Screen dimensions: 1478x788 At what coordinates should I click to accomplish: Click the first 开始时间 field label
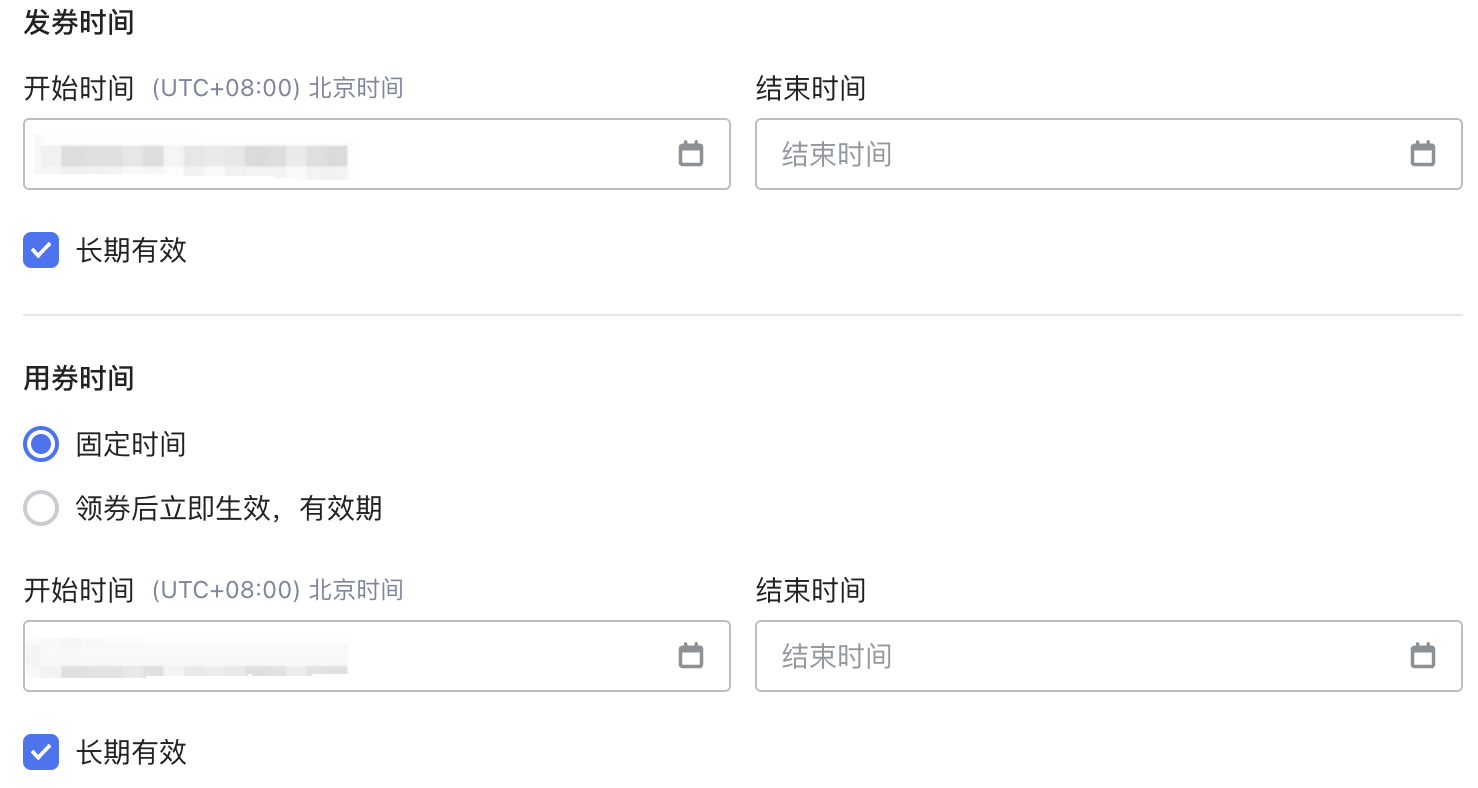pos(78,88)
